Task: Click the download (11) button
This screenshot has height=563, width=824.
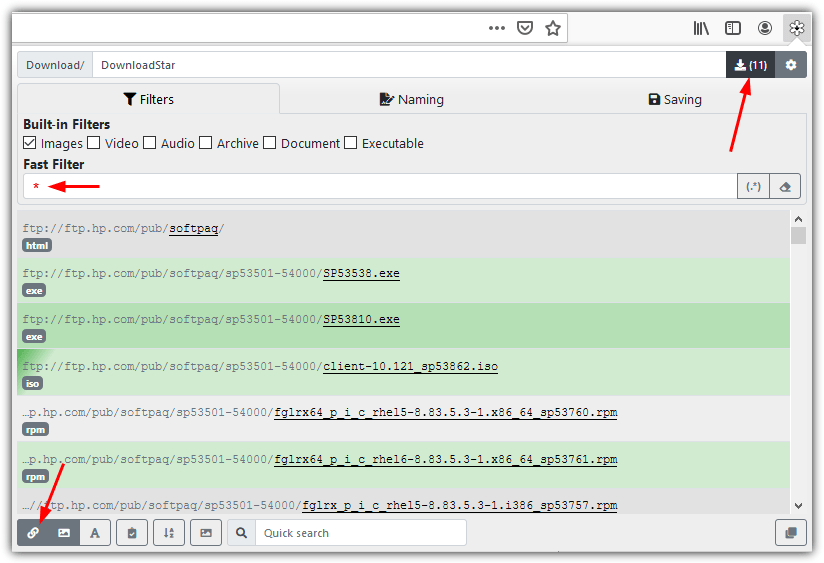Action: [x=750, y=65]
